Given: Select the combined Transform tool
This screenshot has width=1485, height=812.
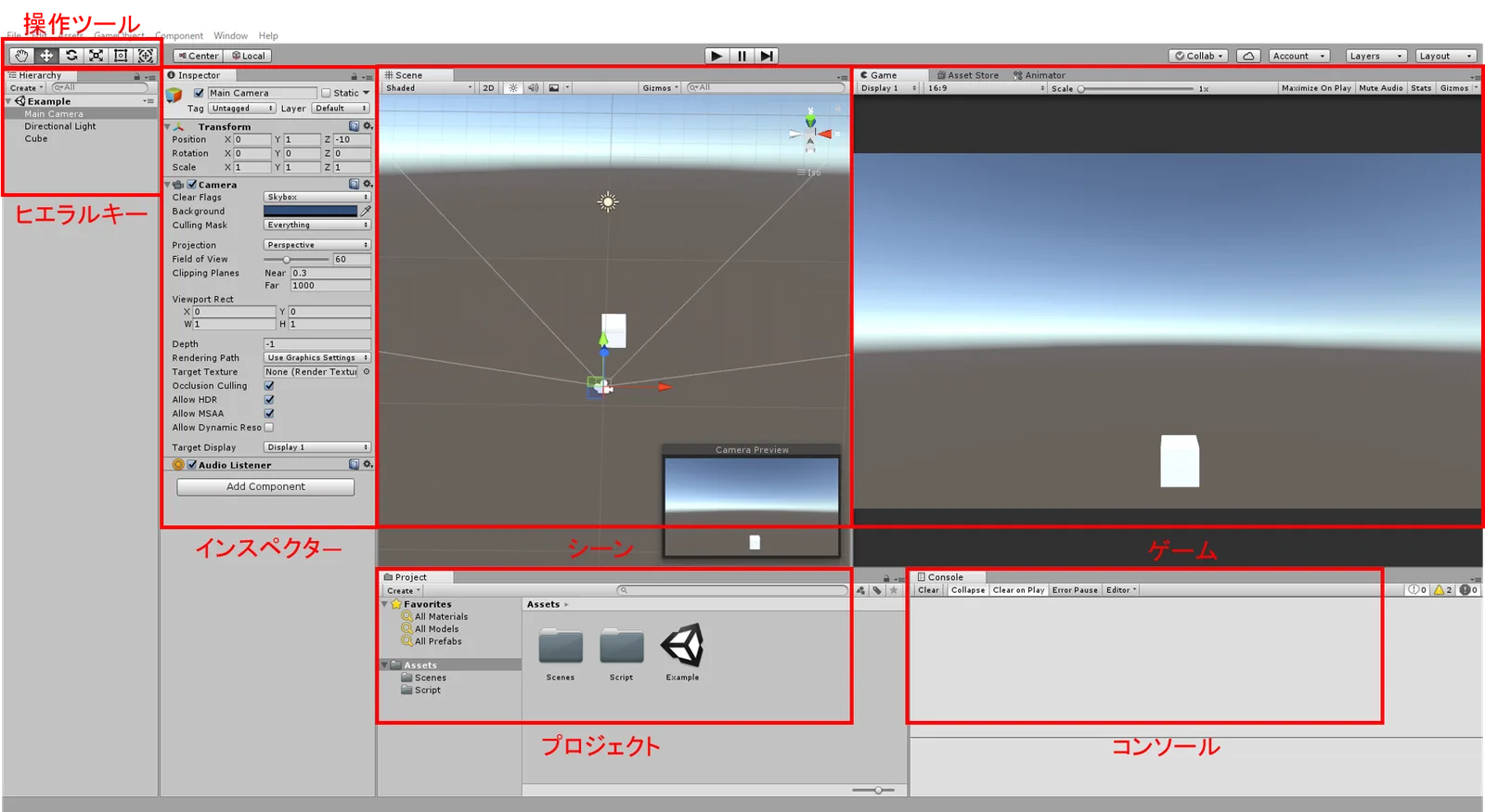Looking at the screenshot, I should click(x=146, y=56).
